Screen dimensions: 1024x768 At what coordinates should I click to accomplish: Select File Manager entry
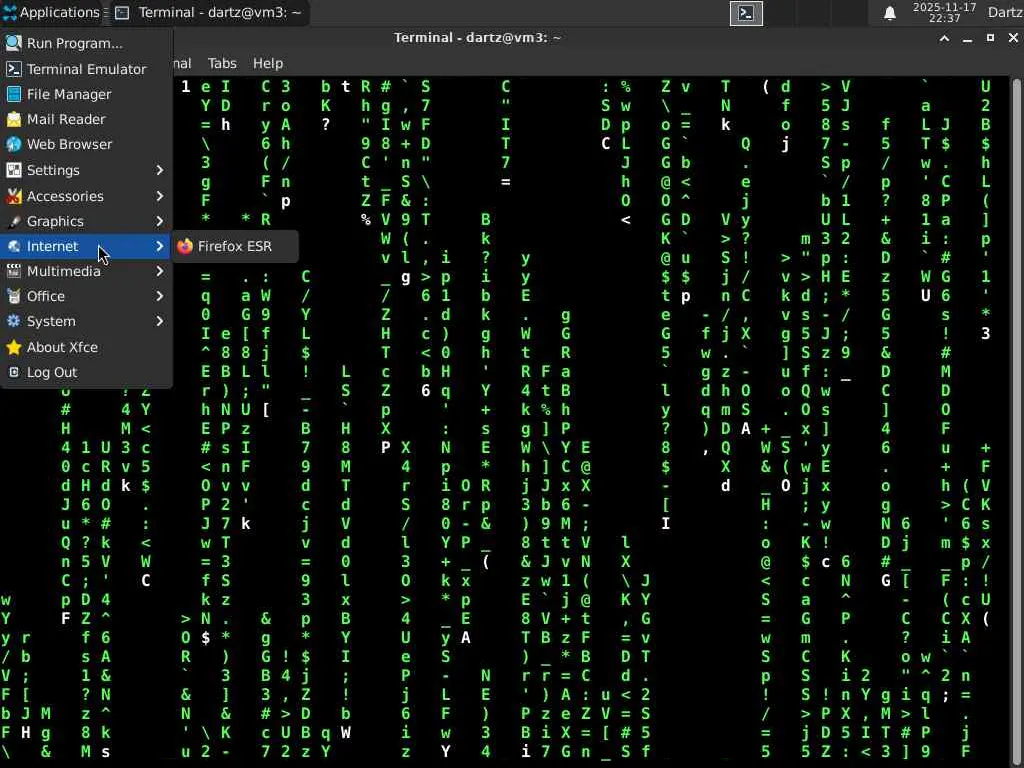[x=86, y=94]
